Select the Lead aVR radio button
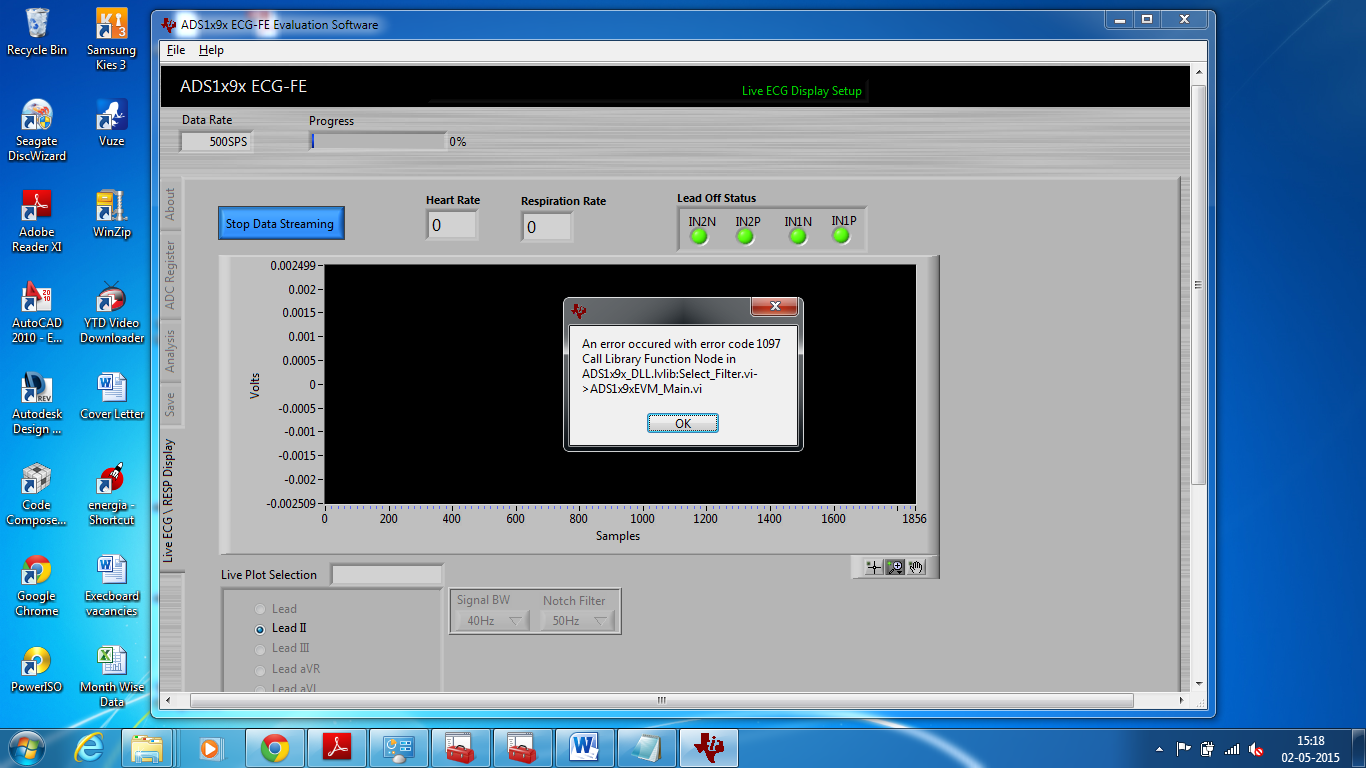 [x=261, y=669]
